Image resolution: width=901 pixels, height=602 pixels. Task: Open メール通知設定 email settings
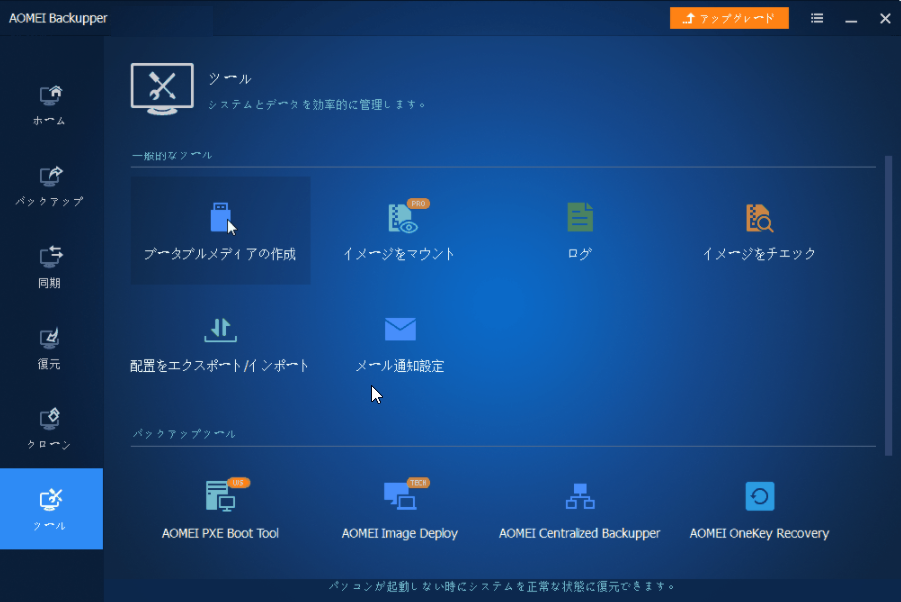400,344
